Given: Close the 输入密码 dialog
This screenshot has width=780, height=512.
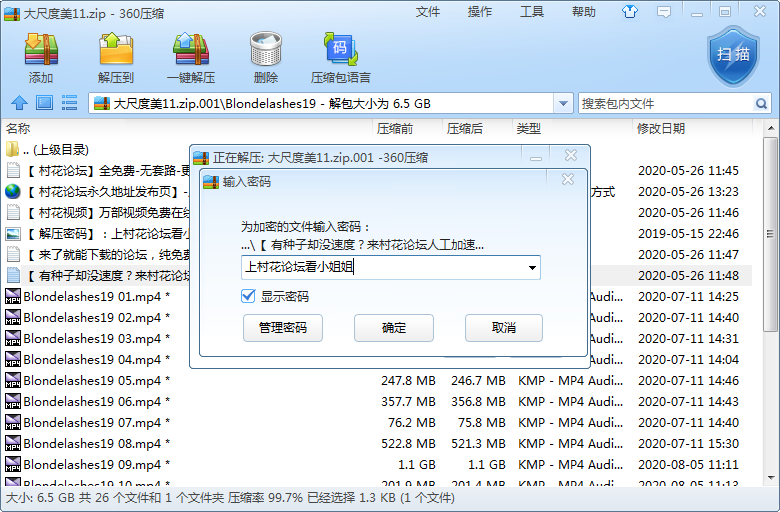Looking at the screenshot, I should pyautogui.click(x=568, y=179).
